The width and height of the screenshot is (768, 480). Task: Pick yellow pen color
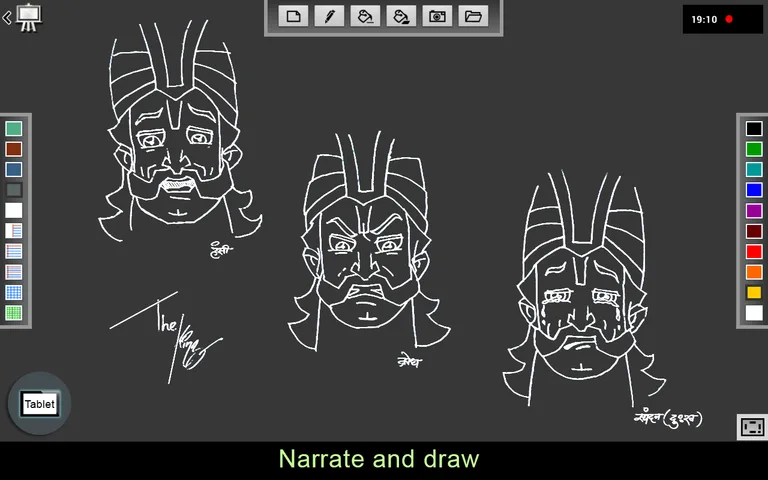pyautogui.click(x=754, y=292)
